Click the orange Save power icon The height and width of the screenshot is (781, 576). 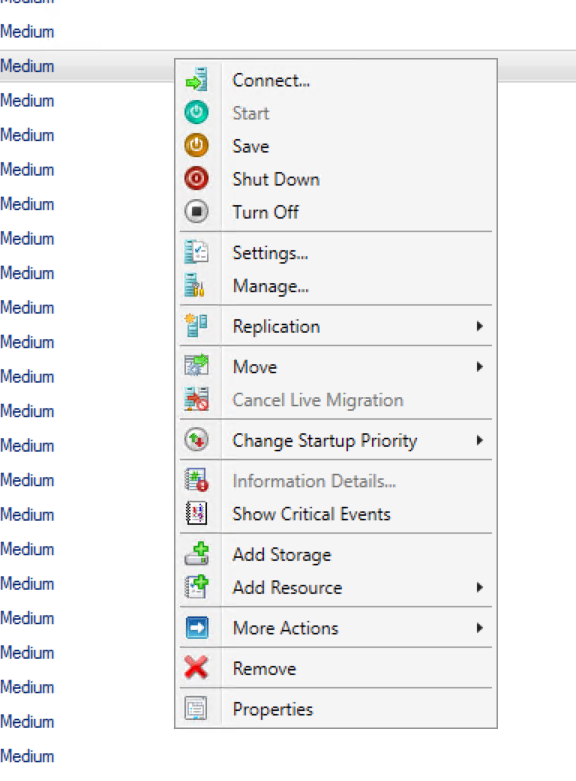196,145
